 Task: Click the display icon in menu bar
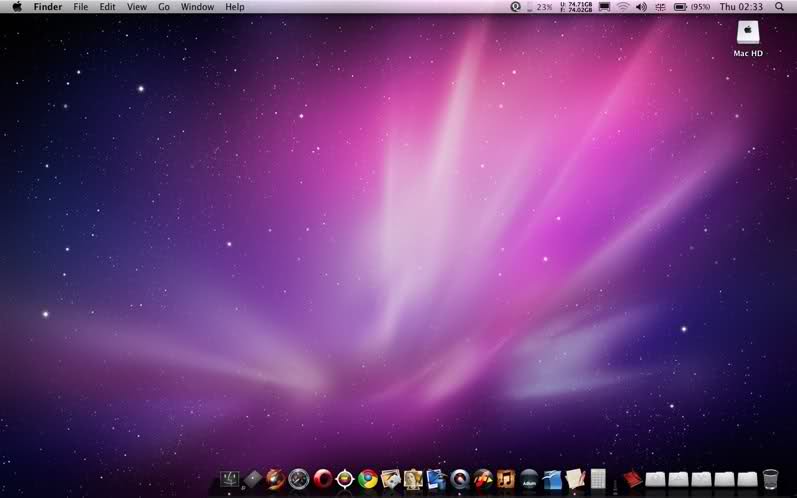click(604, 7)
